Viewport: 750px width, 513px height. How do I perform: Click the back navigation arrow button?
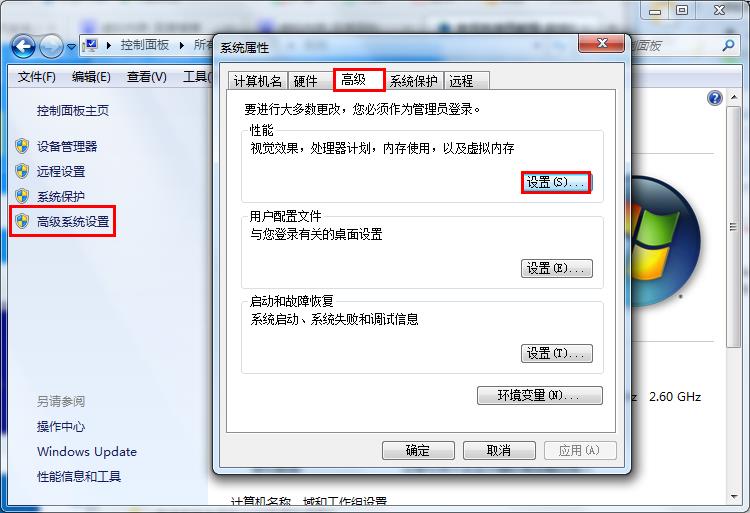click(23, 46)
